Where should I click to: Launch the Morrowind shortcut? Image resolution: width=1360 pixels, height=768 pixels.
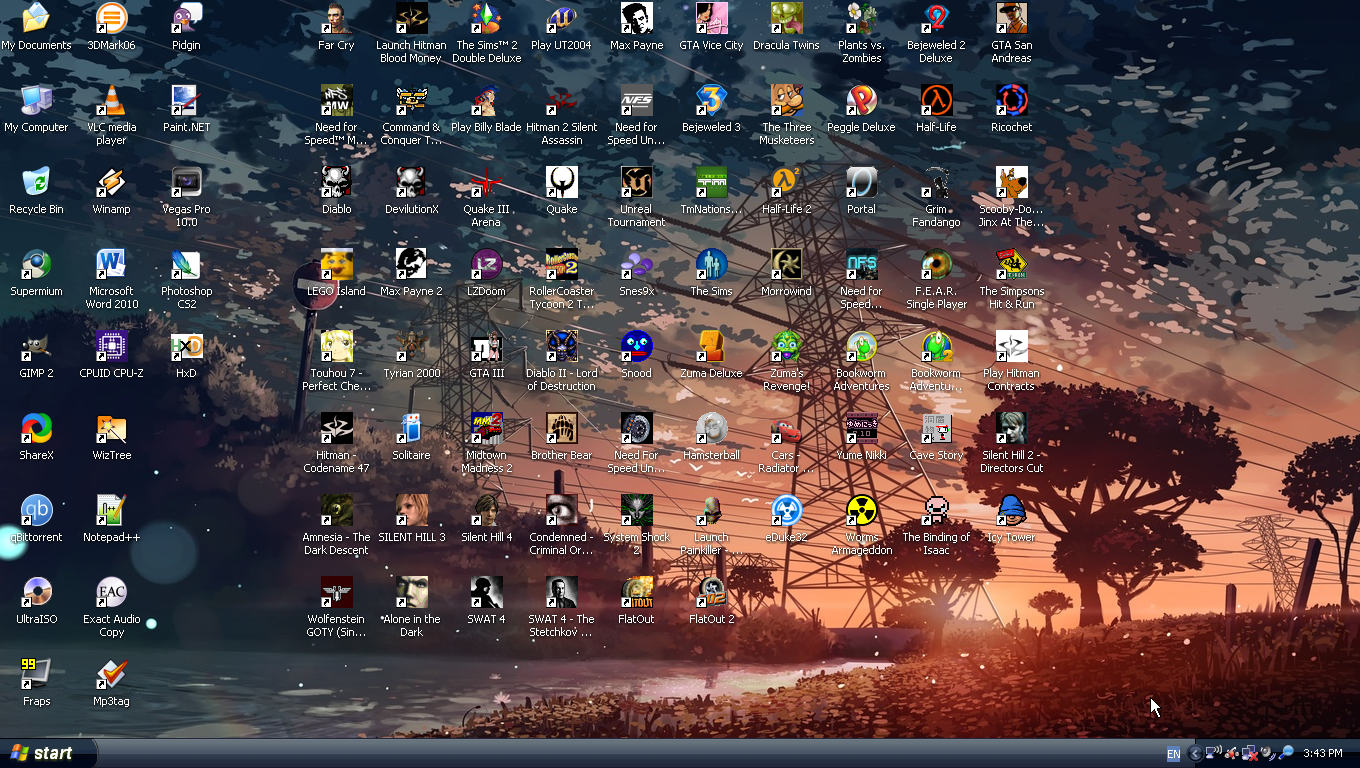(x=786, y=264)
